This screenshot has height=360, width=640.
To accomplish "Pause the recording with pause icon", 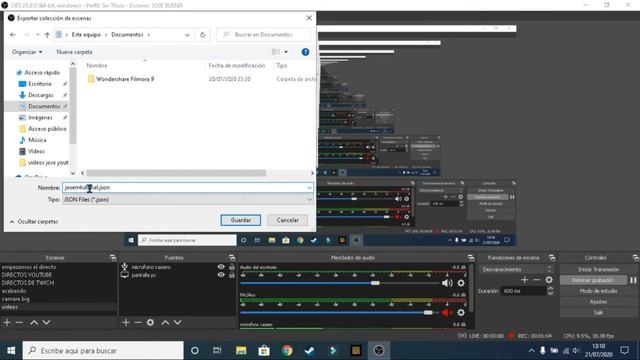I will 633,280.
